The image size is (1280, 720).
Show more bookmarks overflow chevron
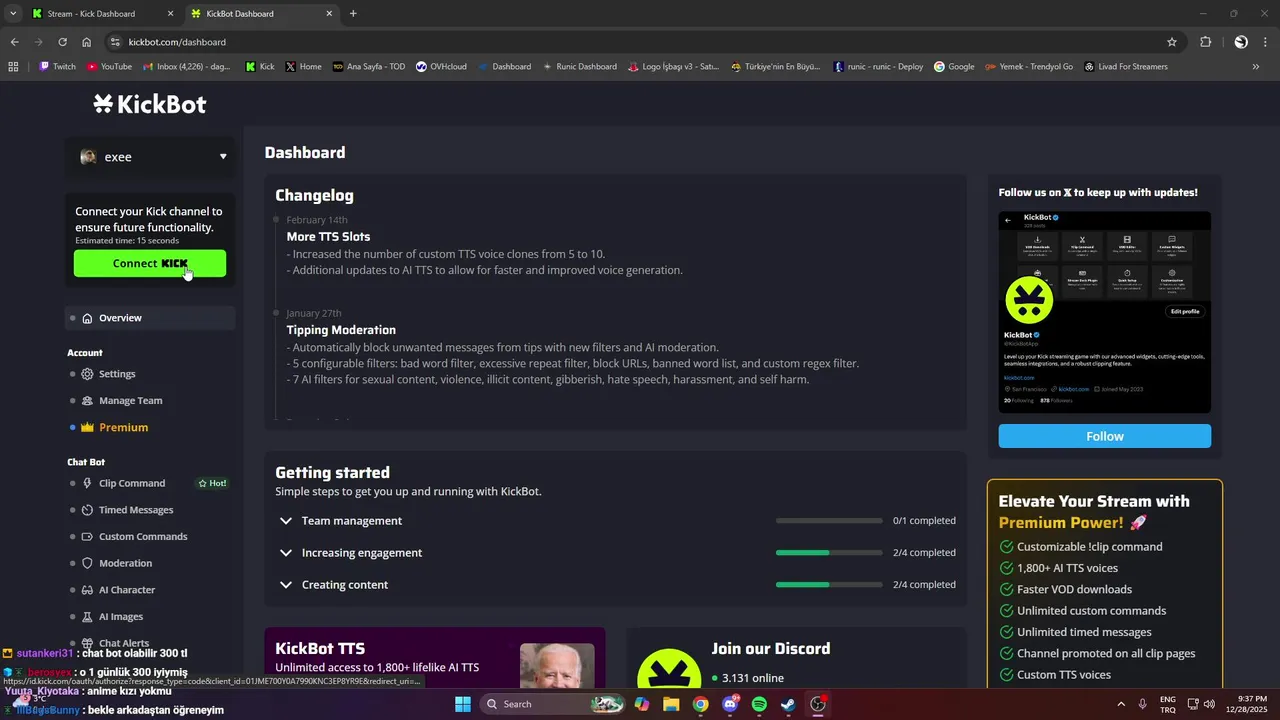point(1256,67)
